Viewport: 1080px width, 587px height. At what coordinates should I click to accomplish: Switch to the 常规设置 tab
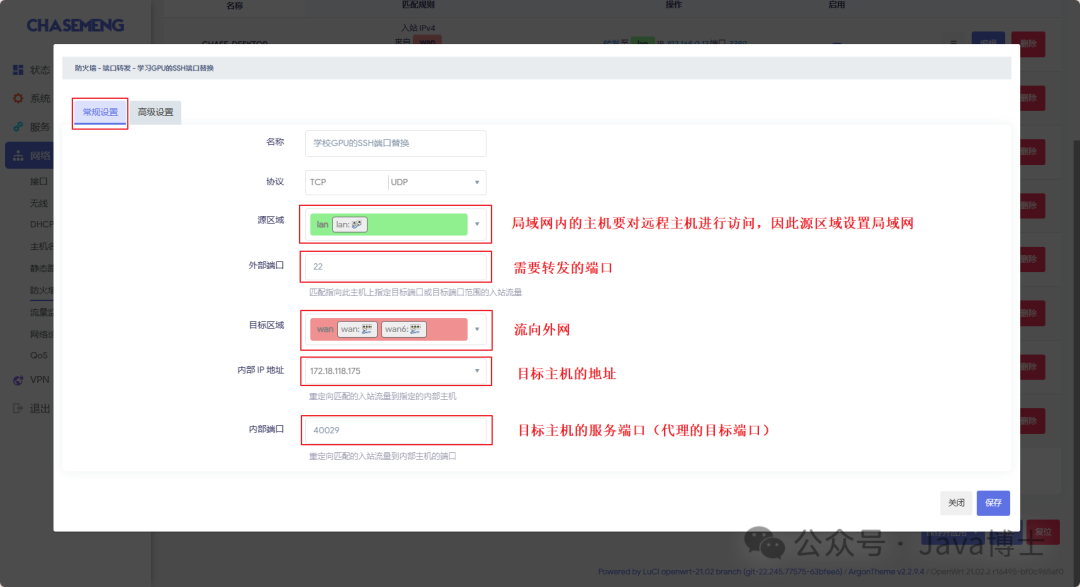99,113
